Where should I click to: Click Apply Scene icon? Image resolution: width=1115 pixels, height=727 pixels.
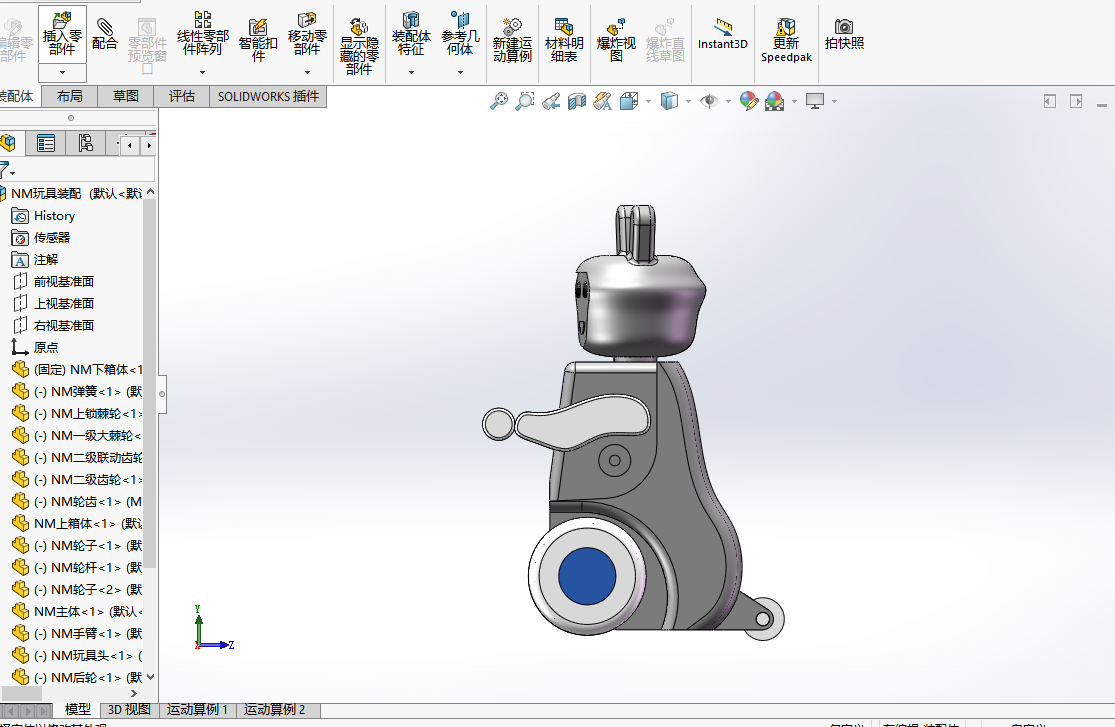tap(774, 101)
